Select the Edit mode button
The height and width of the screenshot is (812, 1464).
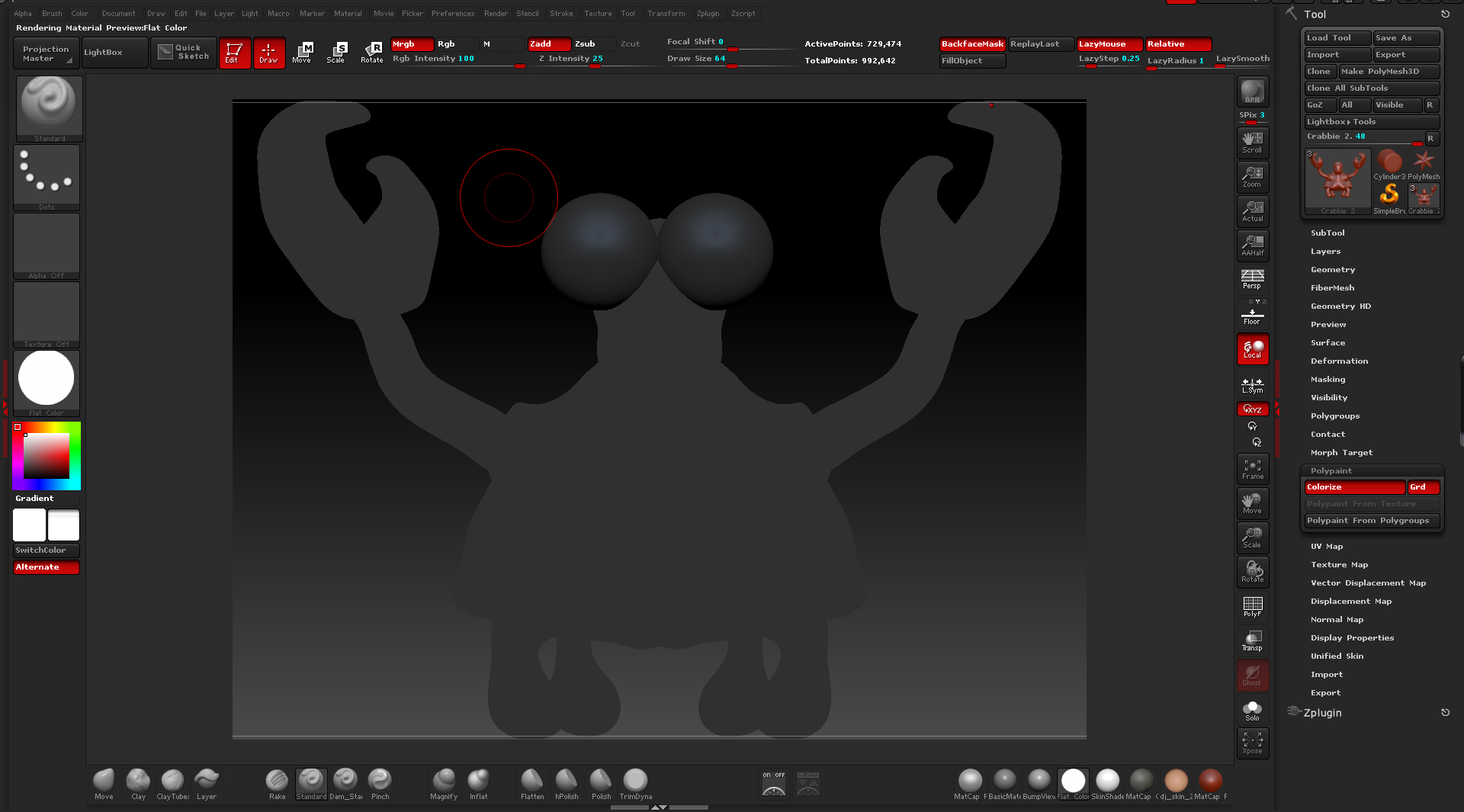click(234, 53)
